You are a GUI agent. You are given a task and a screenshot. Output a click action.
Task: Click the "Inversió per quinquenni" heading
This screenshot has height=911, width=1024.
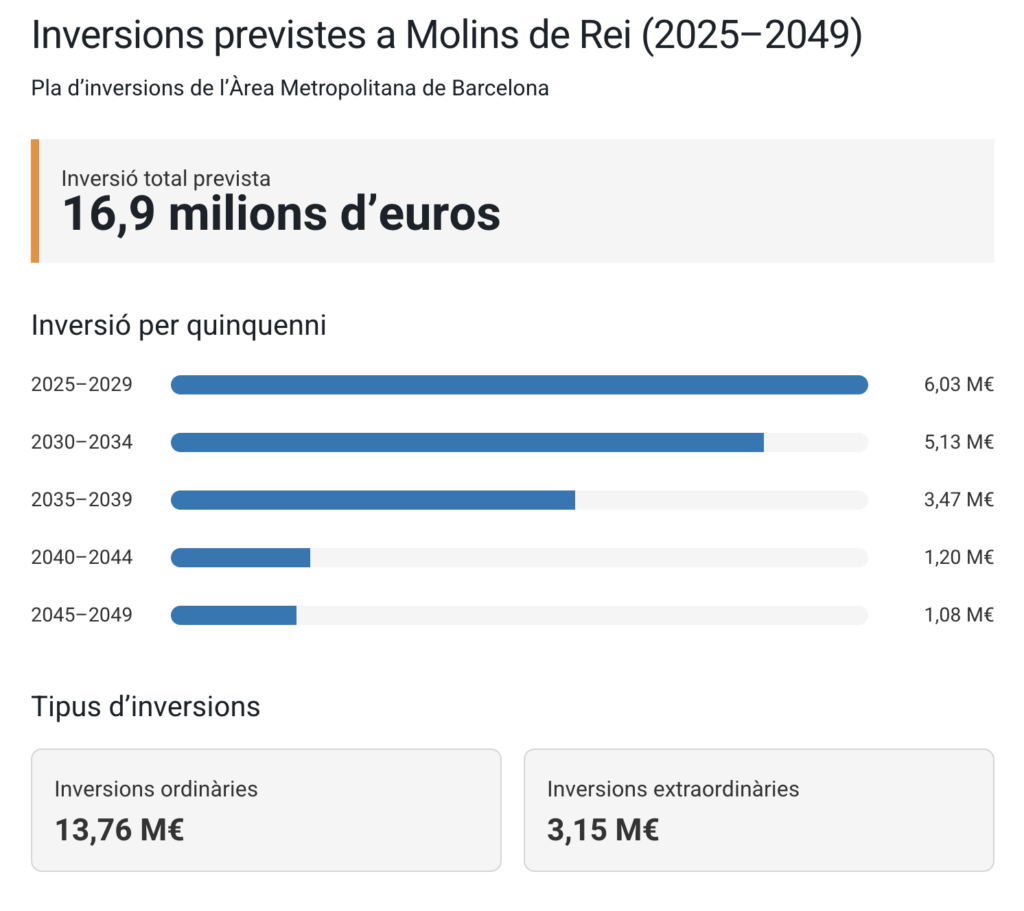[179, 325]
